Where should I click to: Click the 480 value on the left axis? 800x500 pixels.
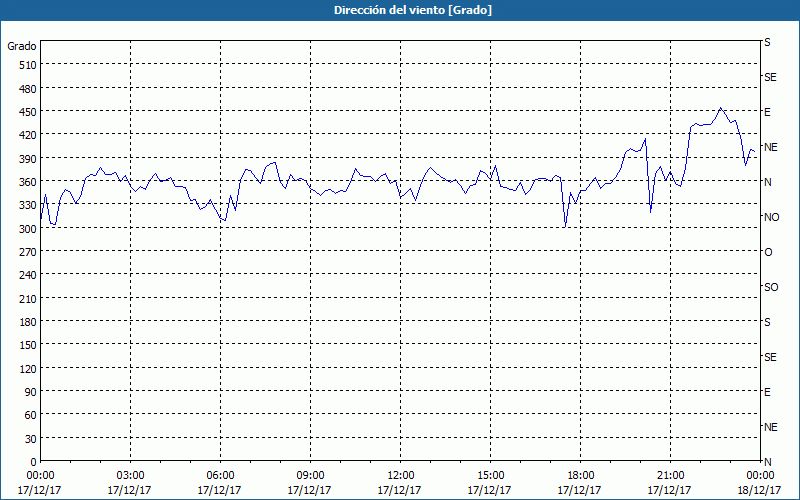(29, 89)
